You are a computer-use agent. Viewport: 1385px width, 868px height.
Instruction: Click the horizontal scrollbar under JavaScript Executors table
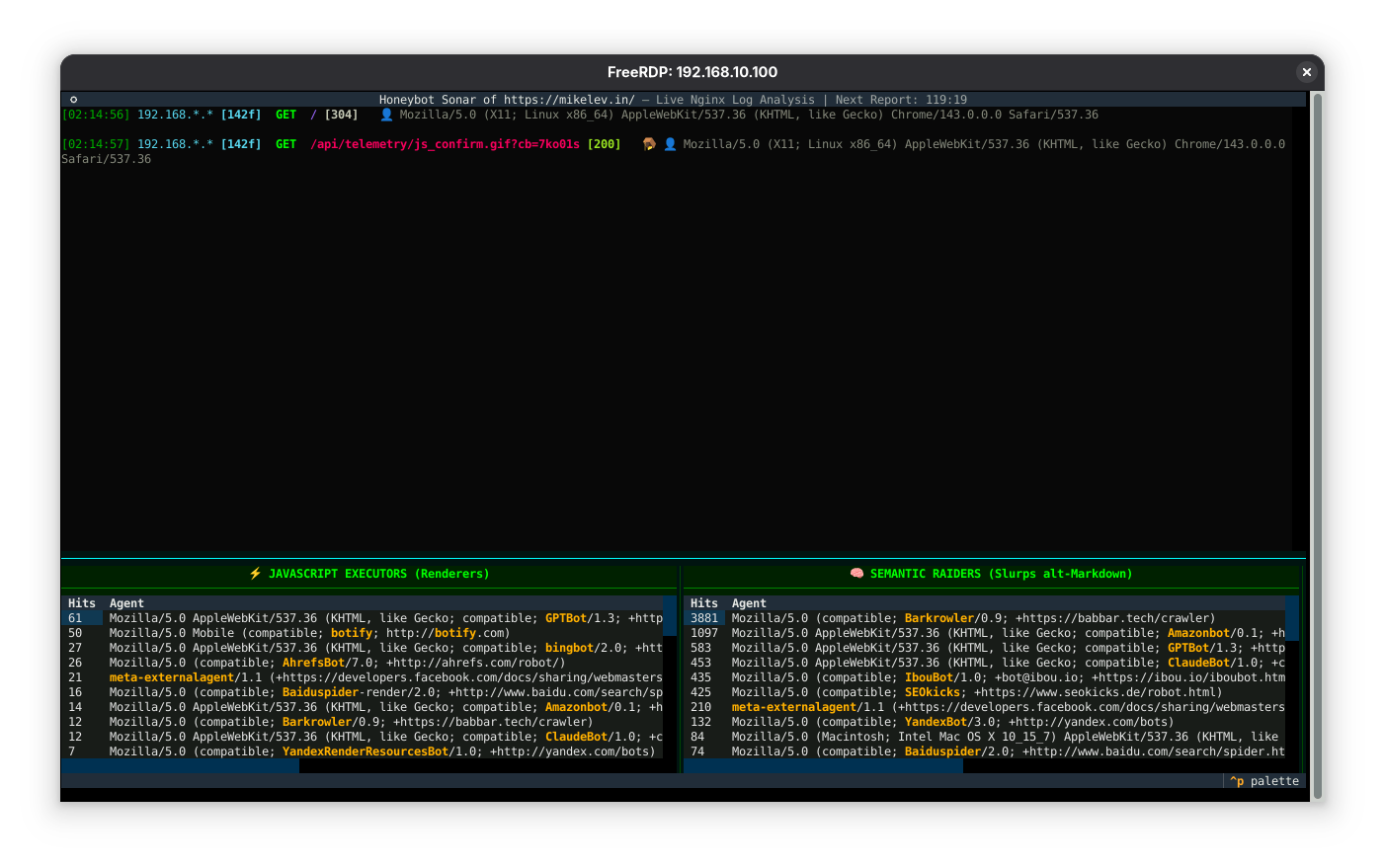[180, 766]
